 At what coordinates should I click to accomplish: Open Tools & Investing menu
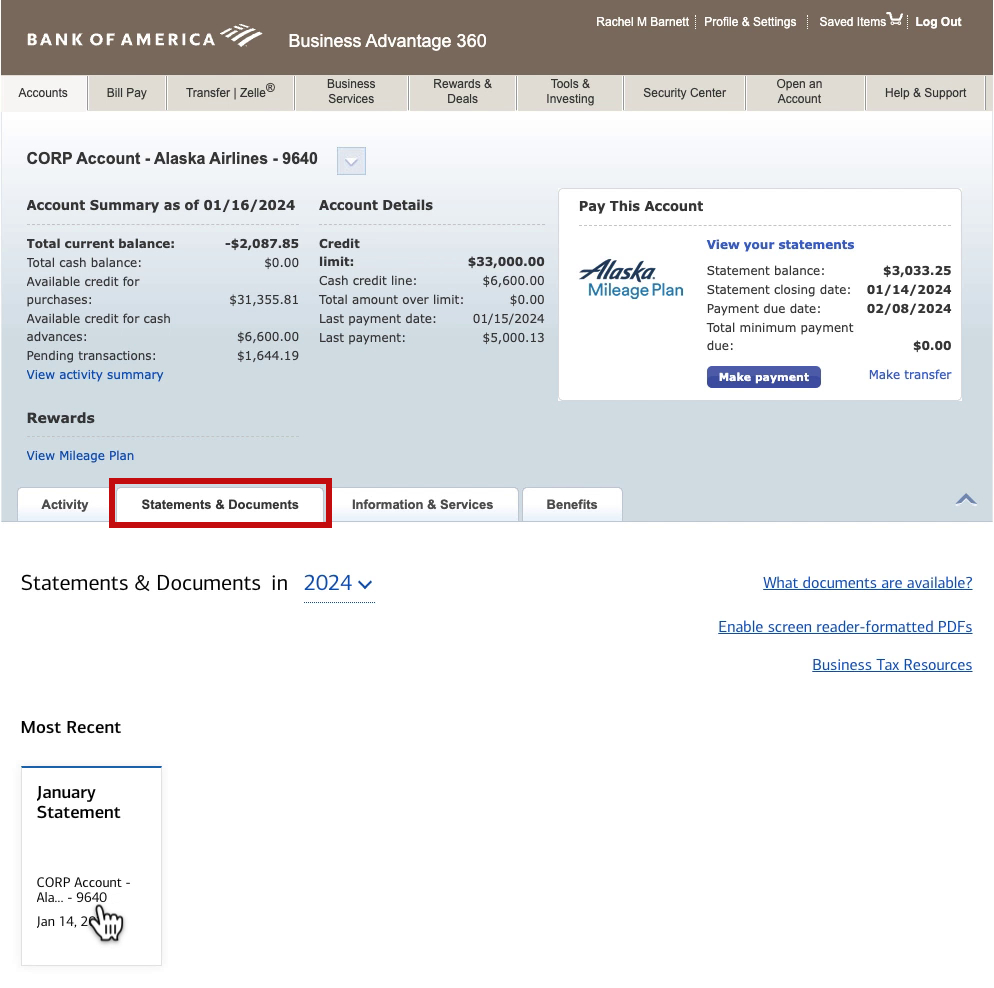click(570, 92)
